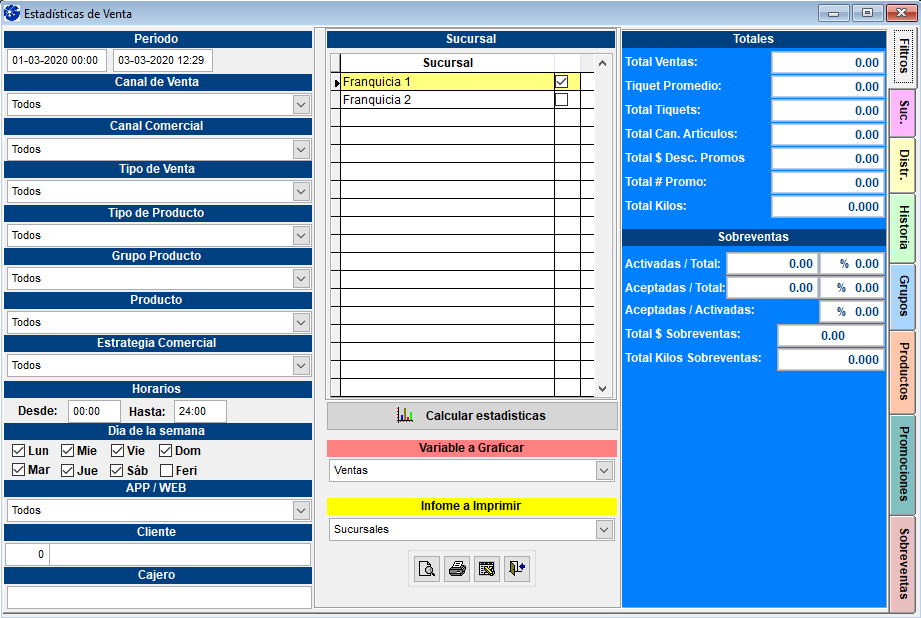Click the printer icon to print report
This screenshot has width=921, height=618.
[457, 569]
